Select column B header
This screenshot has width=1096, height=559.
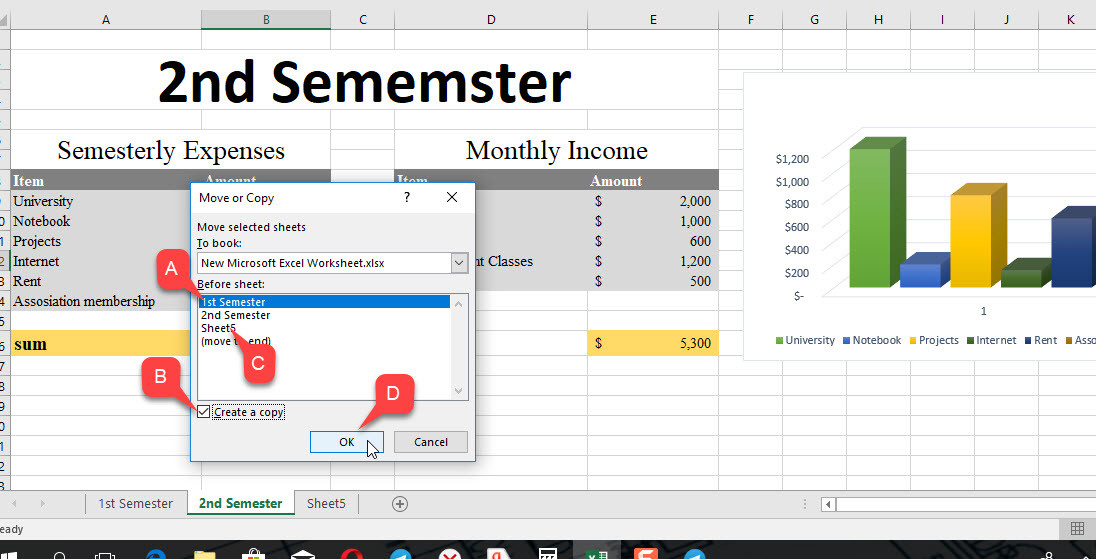click(x=266, y=20)
